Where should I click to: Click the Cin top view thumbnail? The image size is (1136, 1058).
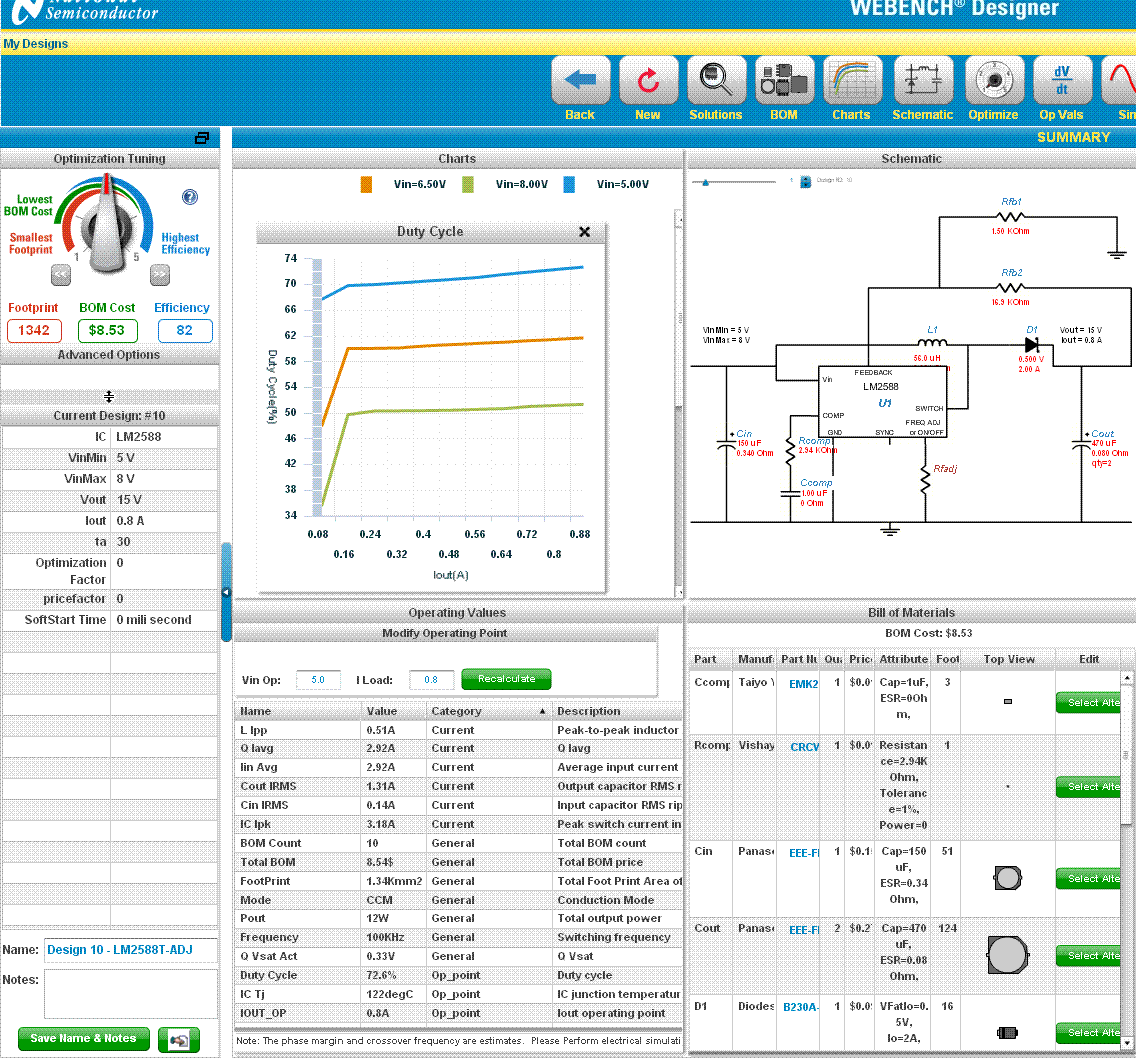pos(1008,878)
